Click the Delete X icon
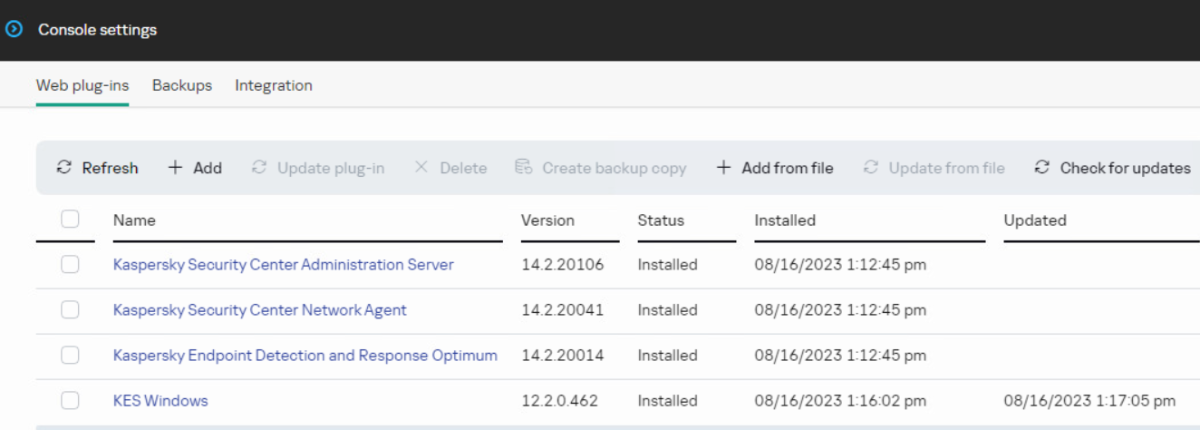Viewport: 1200px width, 430px height. coord(421,168)
